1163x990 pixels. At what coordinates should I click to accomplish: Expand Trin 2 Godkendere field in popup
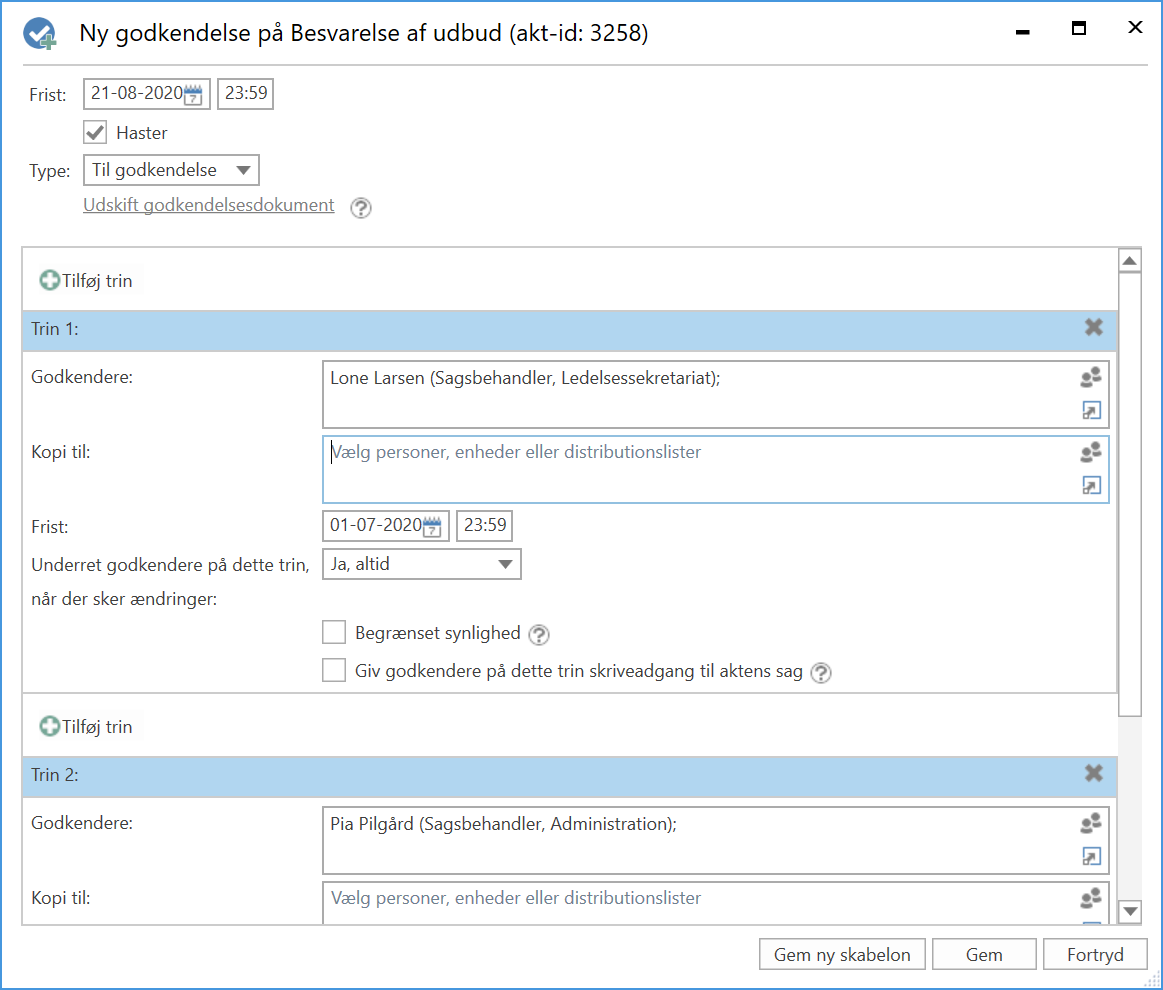pyautogui.click(x=1091, y=857)
